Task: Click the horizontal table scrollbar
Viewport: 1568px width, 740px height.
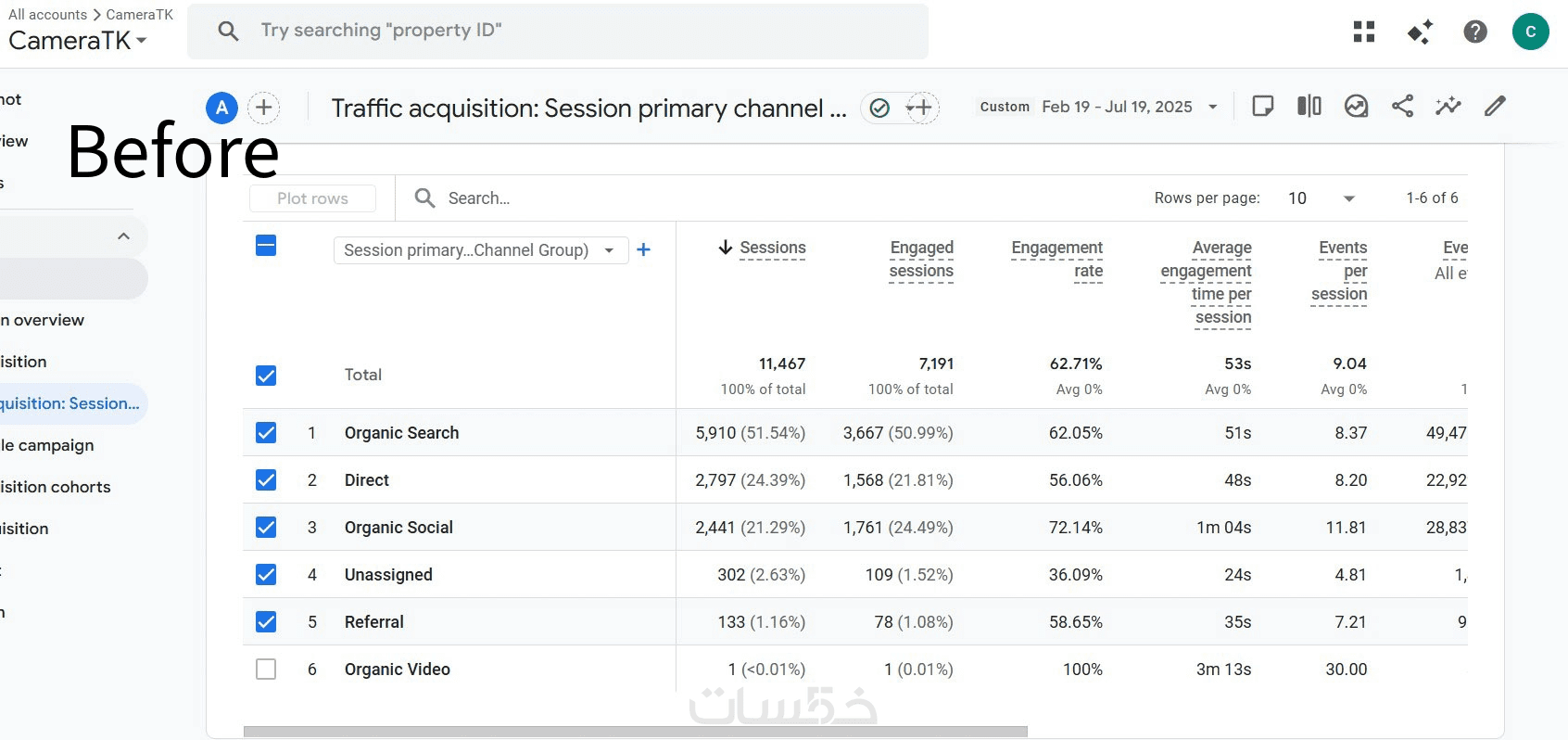Action: (635, 732)
